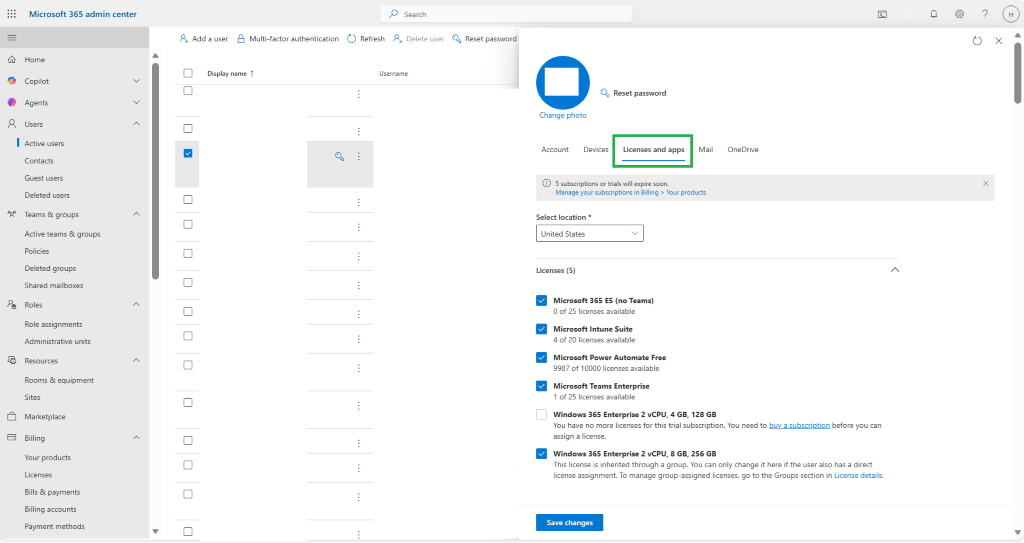Uncheck the selected user row checkbox
Image resolution: width=1024 pixels, height=543 pixels.
tap(188, 153)
